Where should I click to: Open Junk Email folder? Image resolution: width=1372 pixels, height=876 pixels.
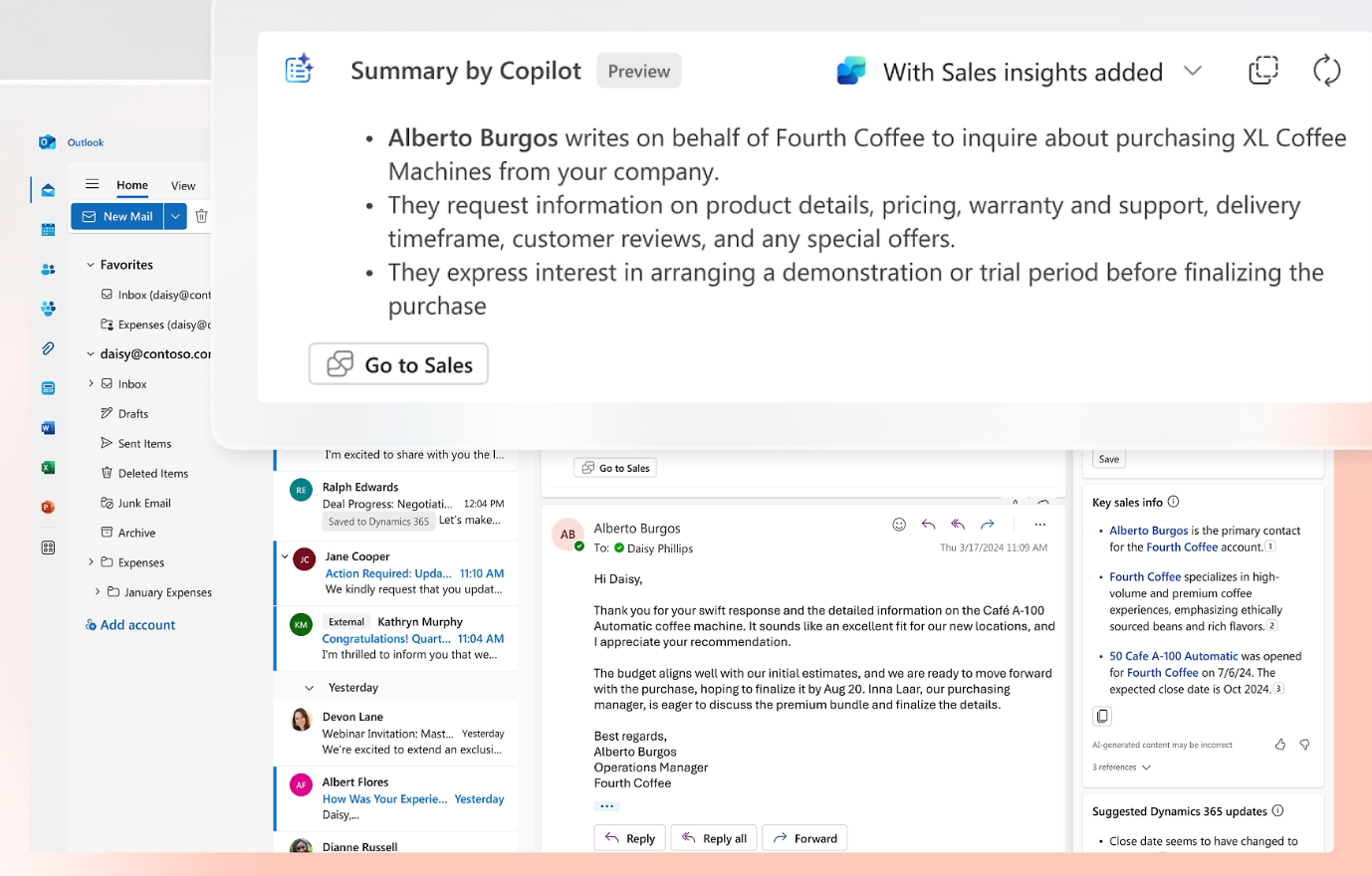point(144,504)
